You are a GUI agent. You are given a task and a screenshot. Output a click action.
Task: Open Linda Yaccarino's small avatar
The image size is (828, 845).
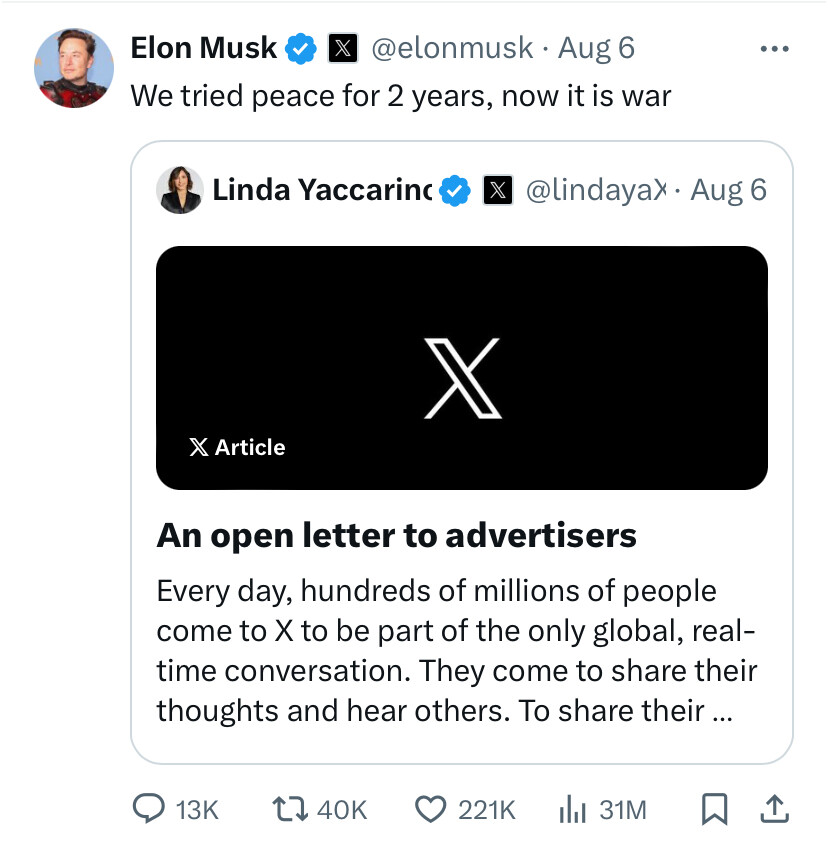coord(180,190)
